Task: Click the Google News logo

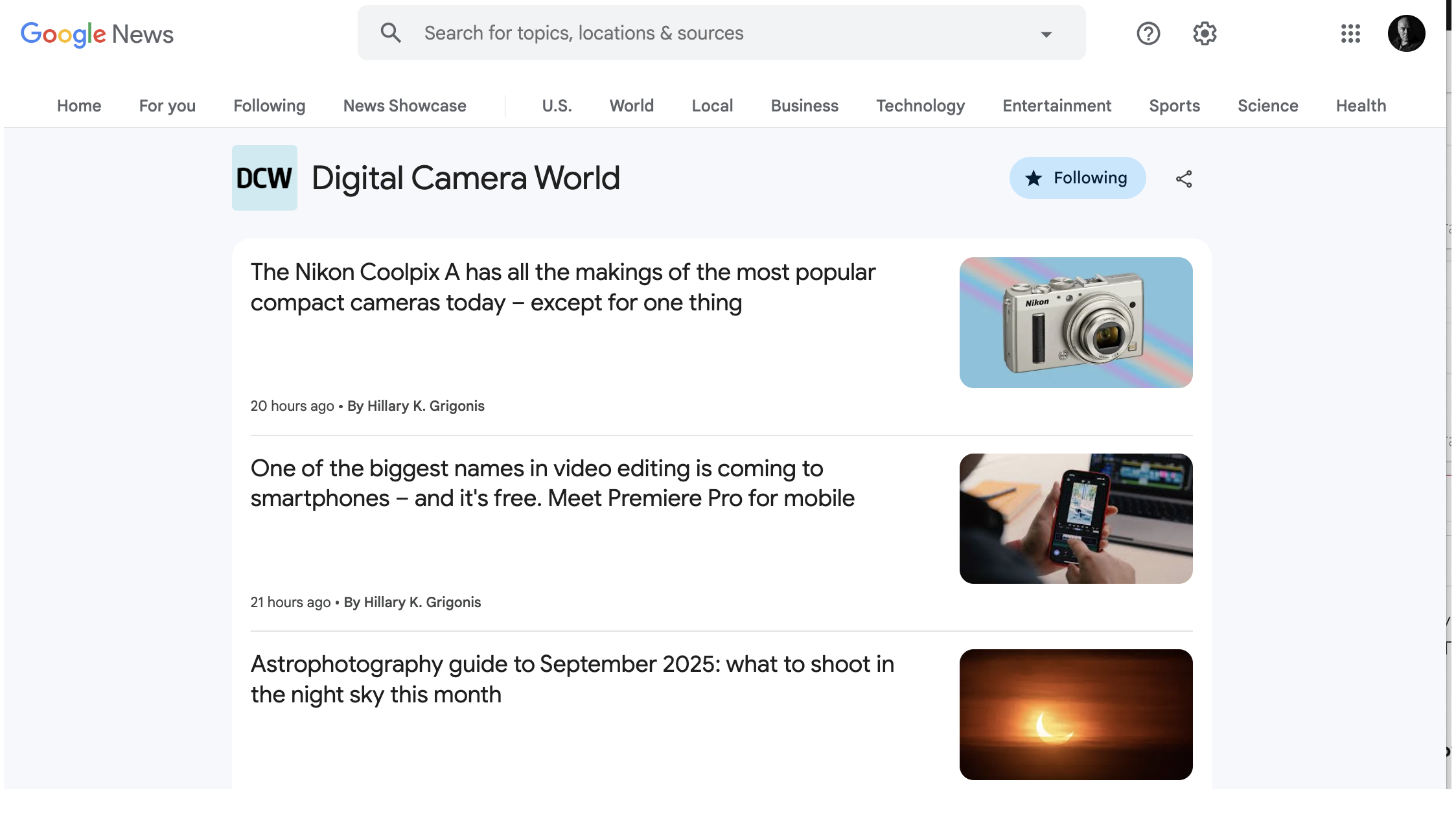Action: click(x=97, y=34)
